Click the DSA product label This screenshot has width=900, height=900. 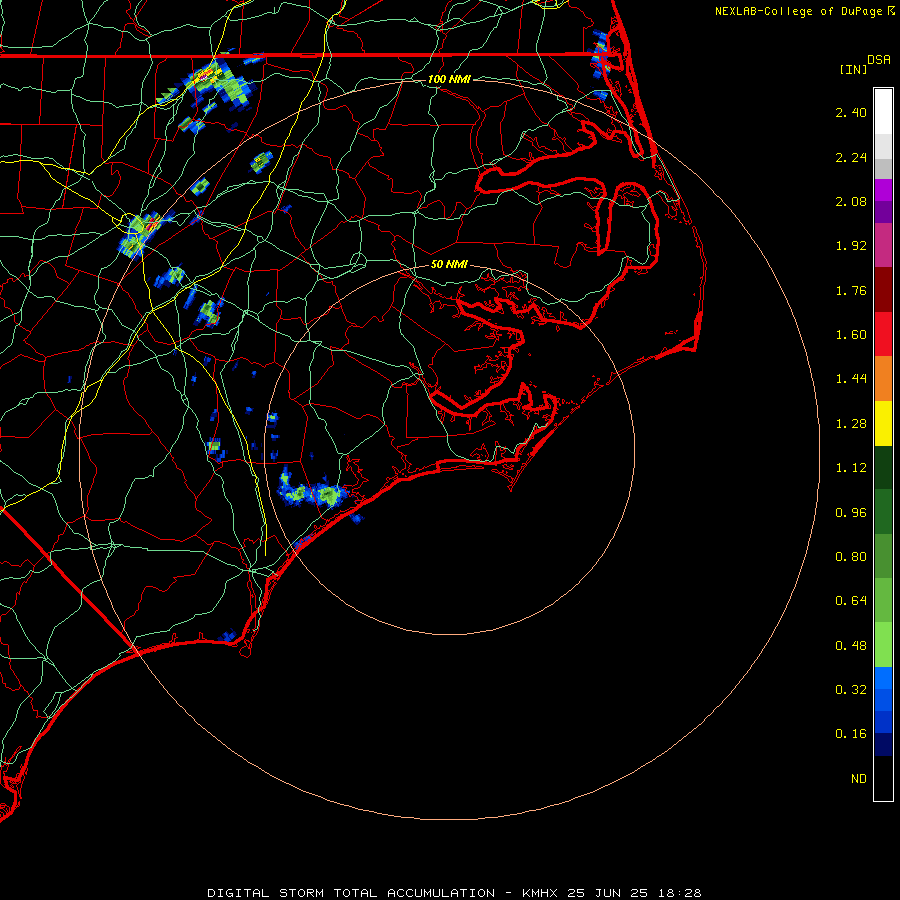[879, 60]
